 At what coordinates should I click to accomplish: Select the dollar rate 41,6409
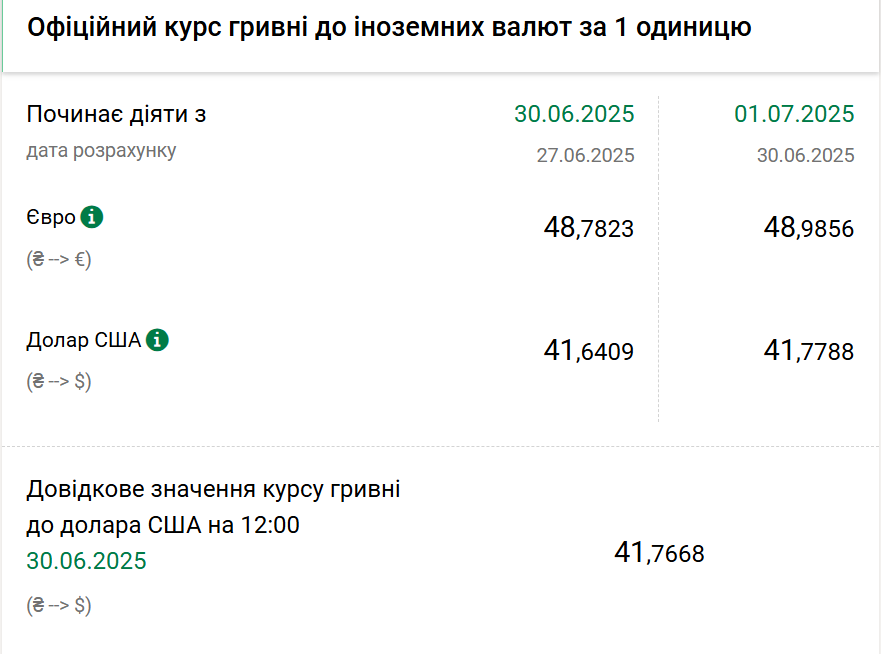(588, 351)
